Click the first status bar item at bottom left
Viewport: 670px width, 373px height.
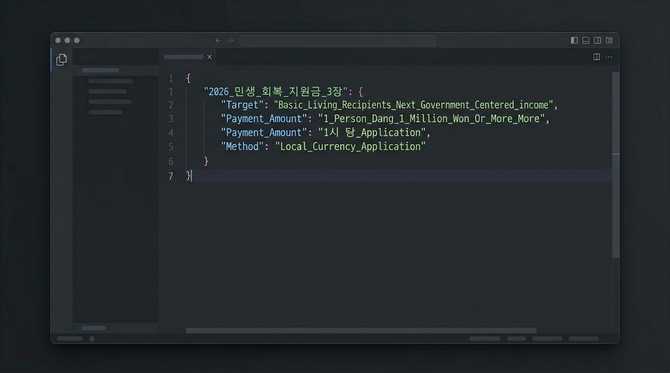[70, 338]
